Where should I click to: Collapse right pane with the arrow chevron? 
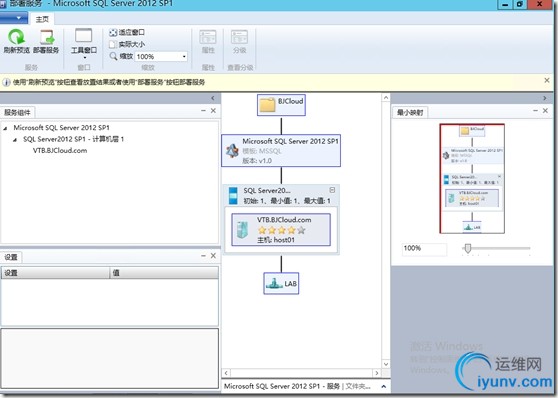pos(545,98)
